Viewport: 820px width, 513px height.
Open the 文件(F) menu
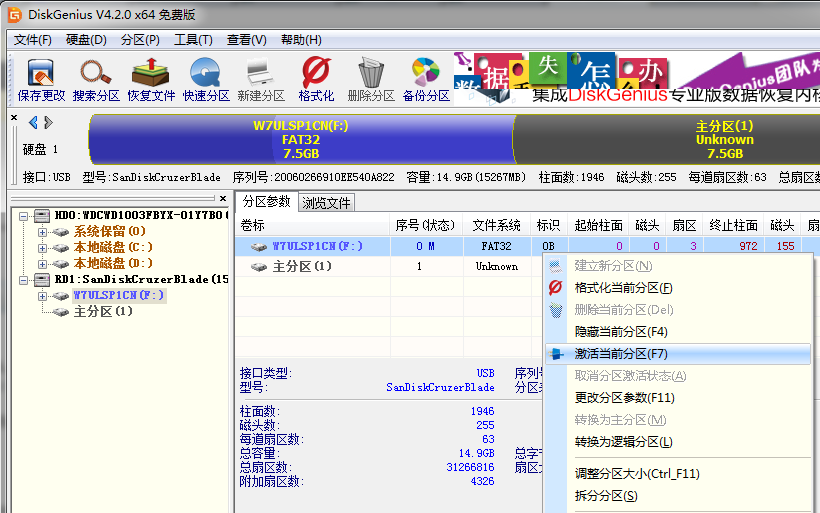32,40
